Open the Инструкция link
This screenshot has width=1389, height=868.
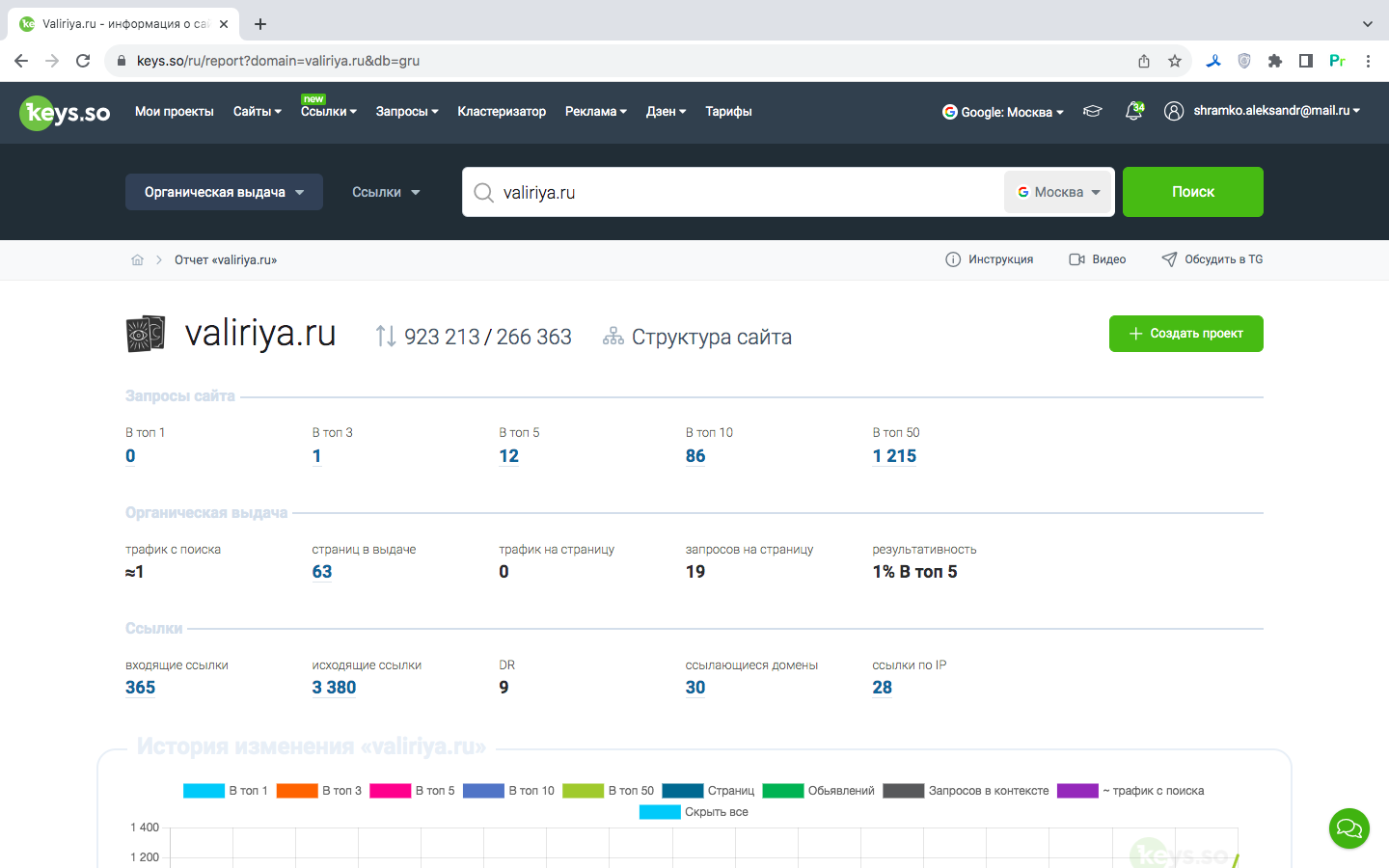(x=990, y=259)
